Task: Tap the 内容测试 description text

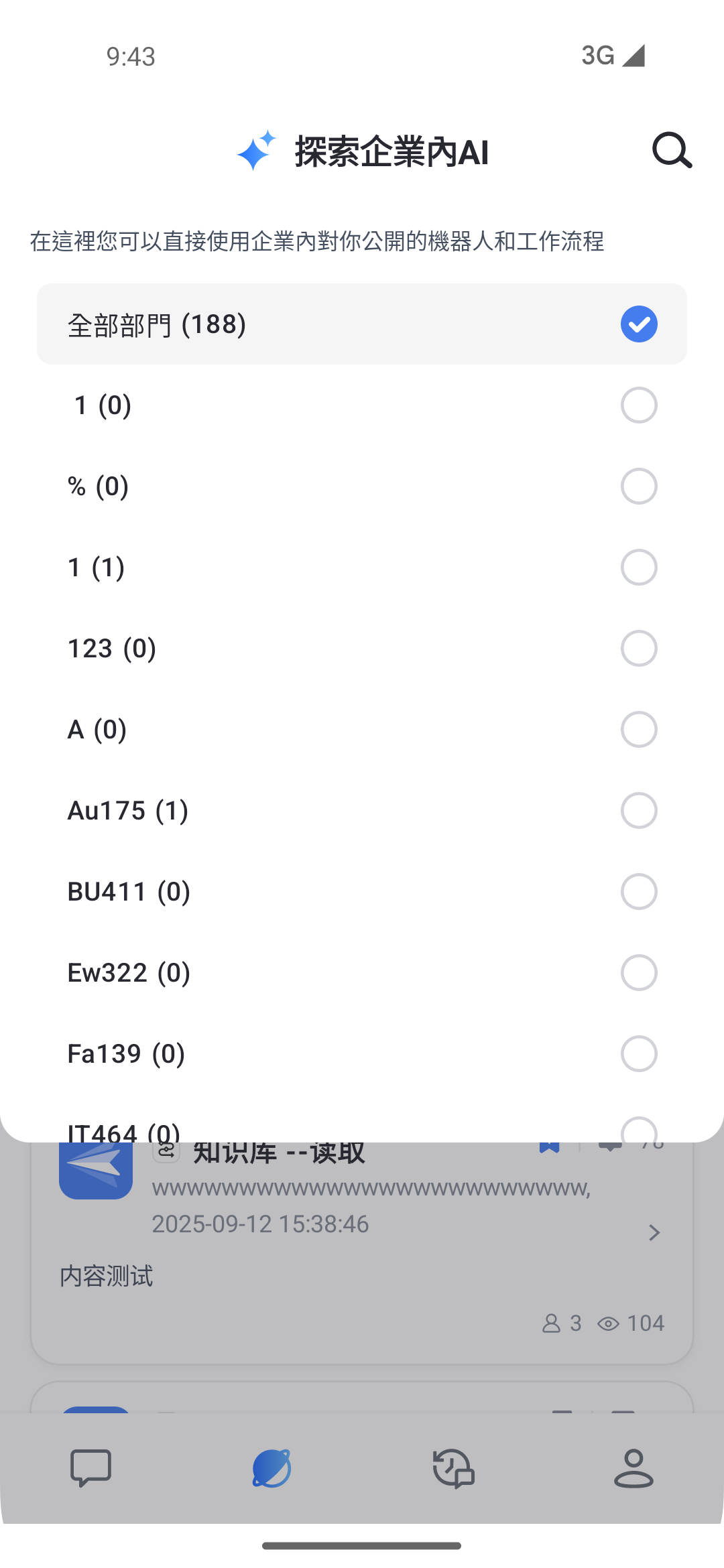Action: coord(107,1277)
